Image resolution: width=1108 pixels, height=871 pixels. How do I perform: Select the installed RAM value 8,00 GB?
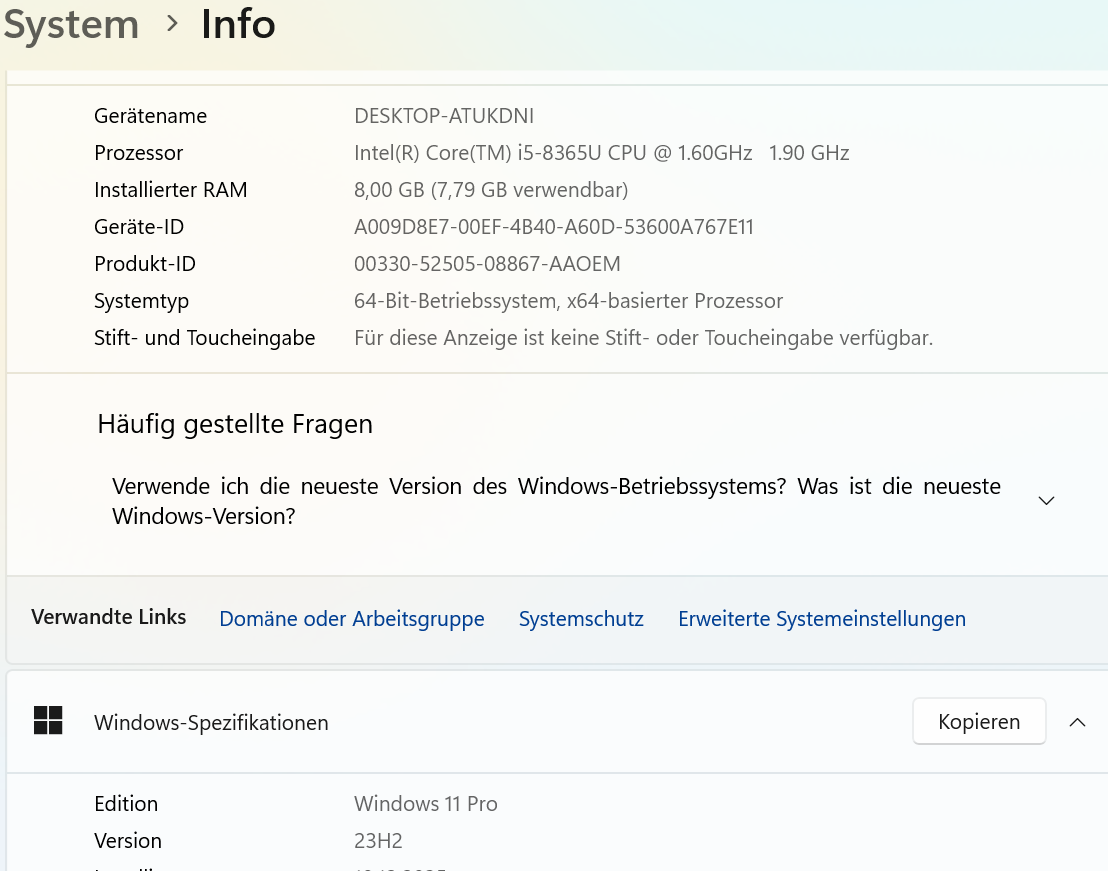[491, 190]
